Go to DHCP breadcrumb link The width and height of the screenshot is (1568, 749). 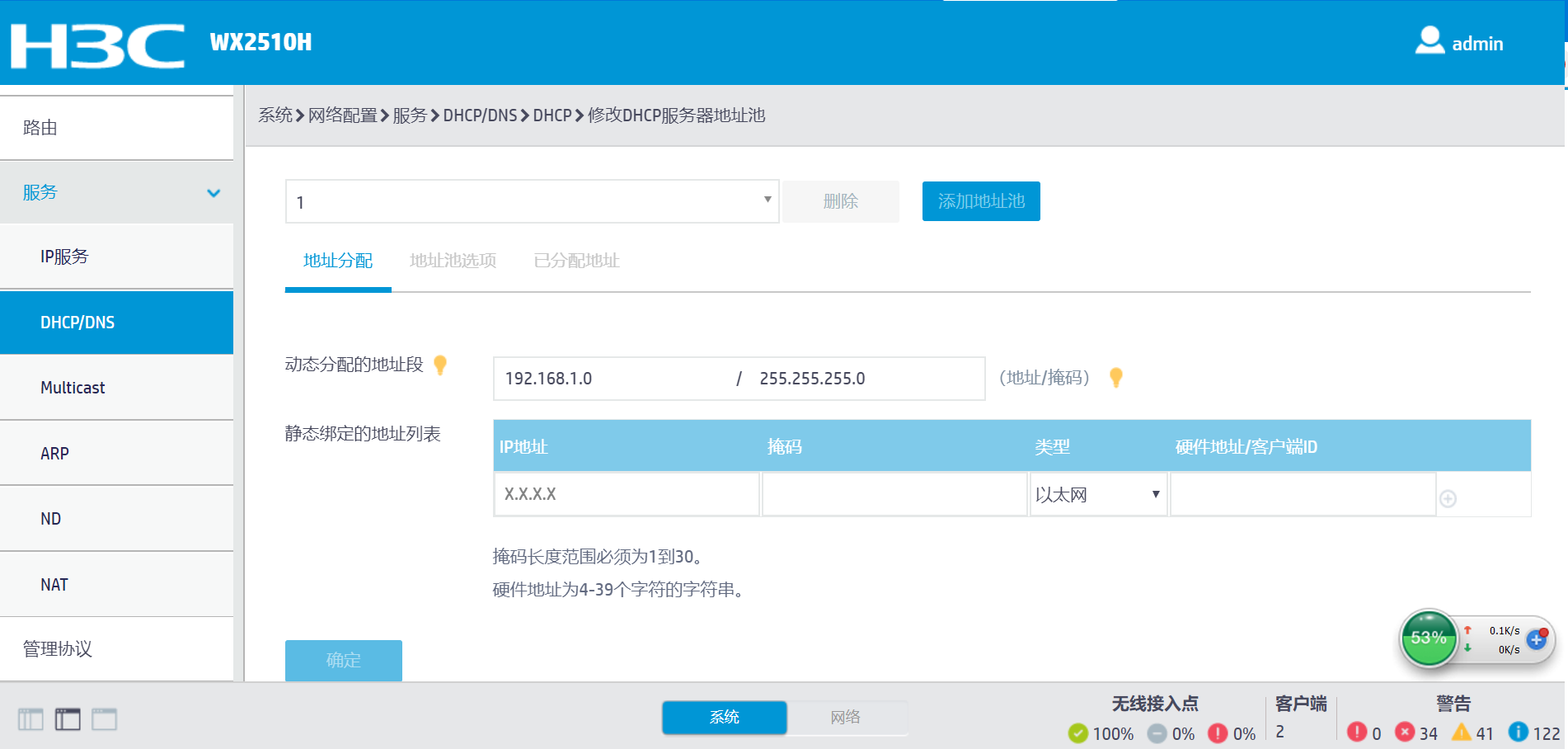[x=552, y=115]
